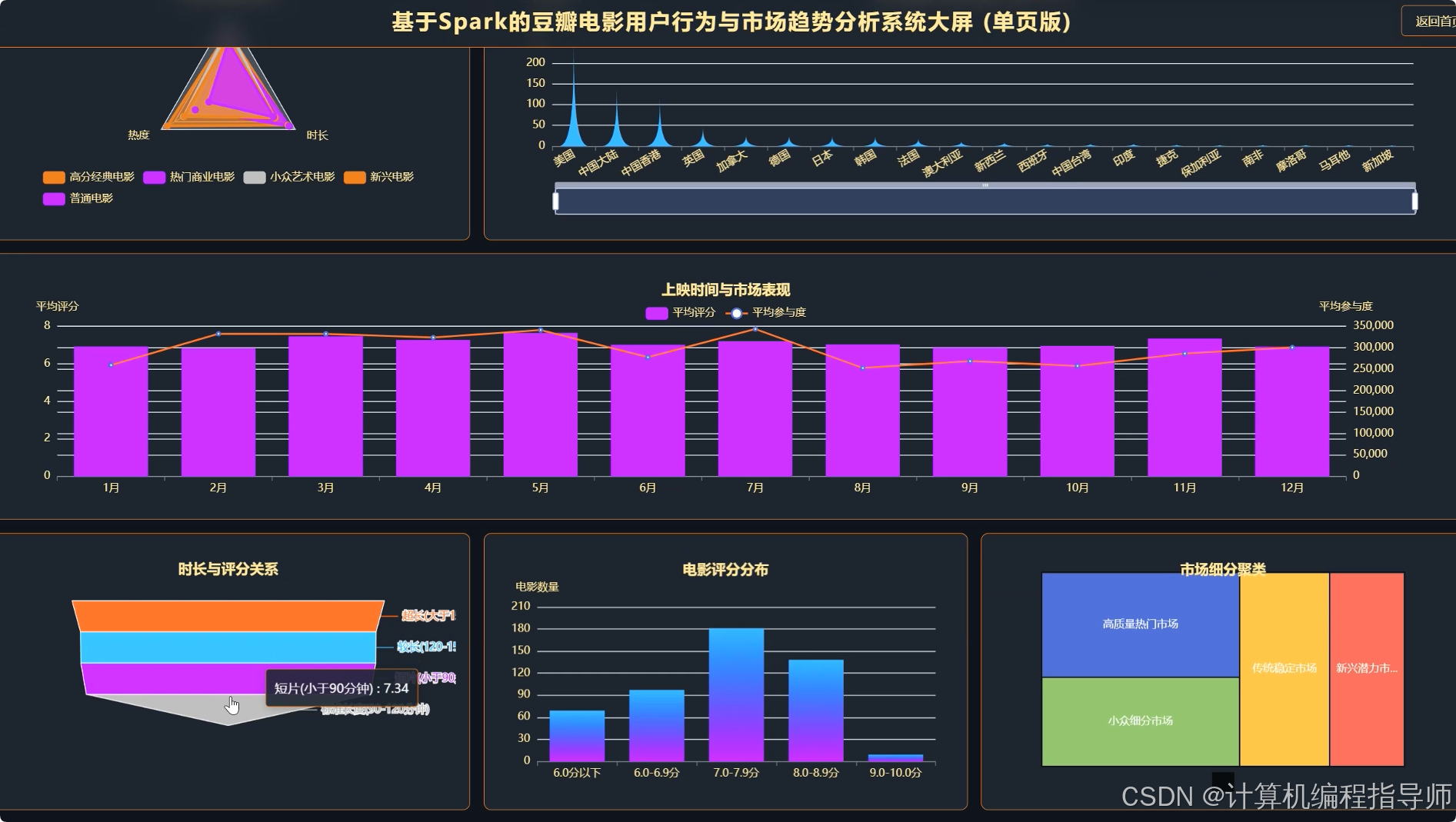Screen dimensions: 1456x822
Task: Hide the 普通电影 series via its legend
Action: click(x=54, y=198)
